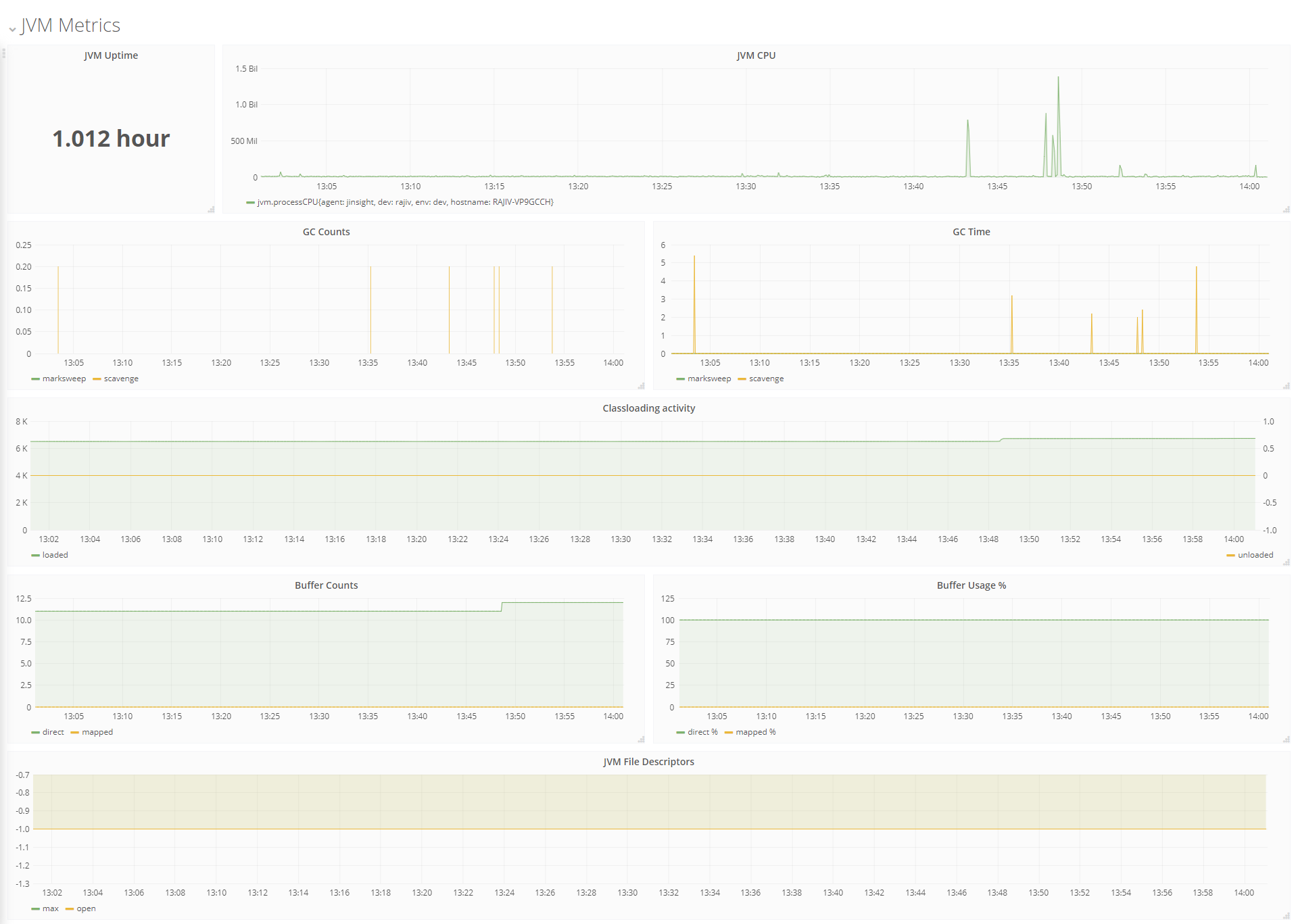Image resolution: width=1298 pixels, height=924 pixels.
Task: Click resize handle of JVM File Descriptors panel
Action: coord(1286,916)
